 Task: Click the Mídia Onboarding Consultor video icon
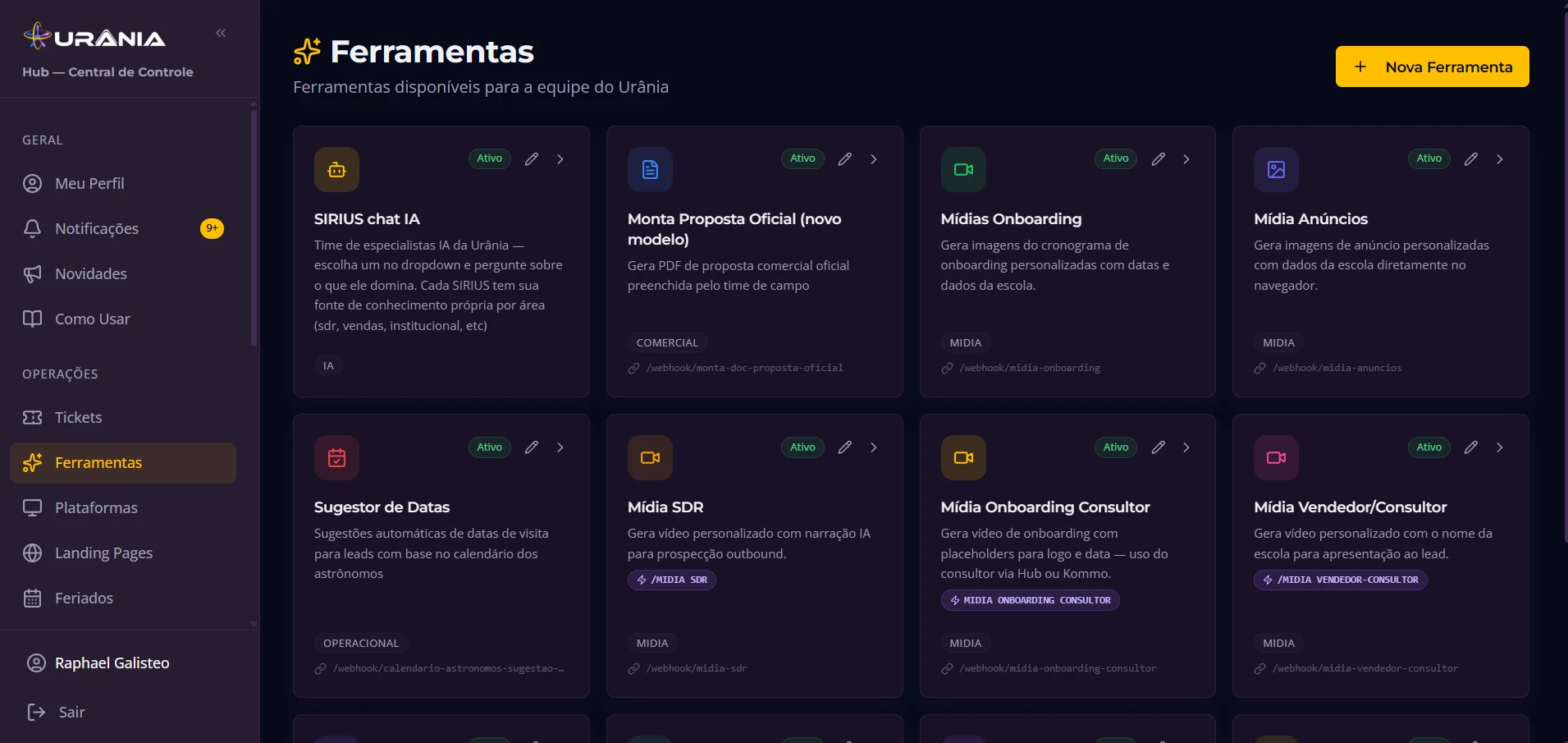click(x=963, y=458)
